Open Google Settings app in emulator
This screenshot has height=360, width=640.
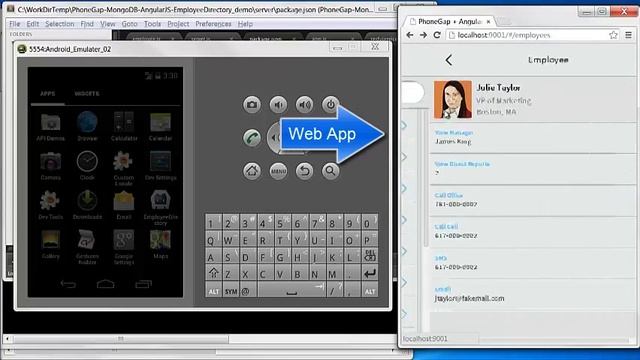point(124,247)
